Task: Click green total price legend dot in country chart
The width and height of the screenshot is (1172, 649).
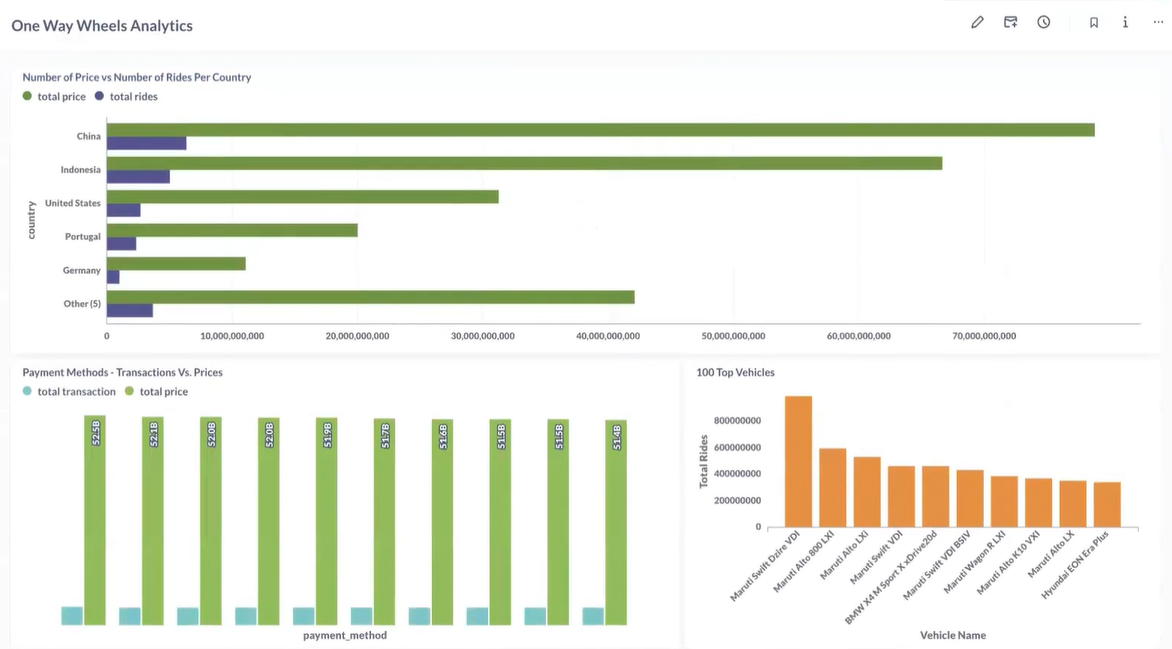Action: tap(28, 97)
